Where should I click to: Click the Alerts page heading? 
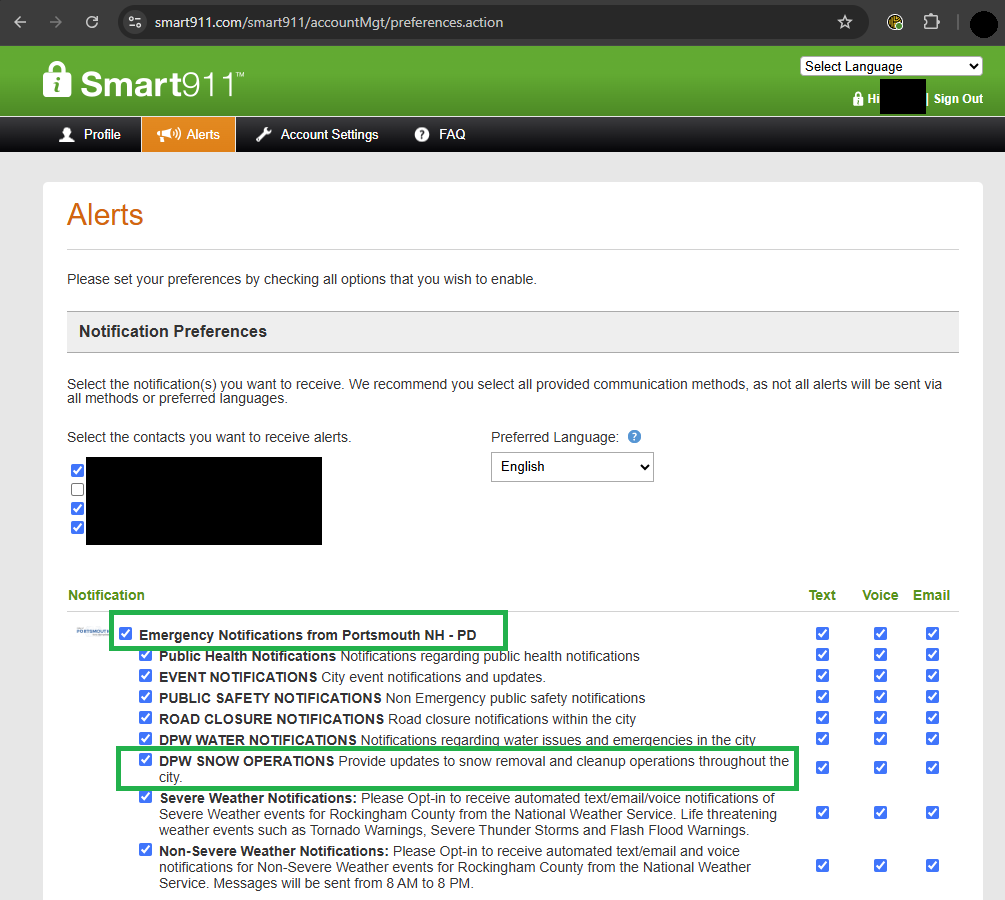click(x=105, y=215)
